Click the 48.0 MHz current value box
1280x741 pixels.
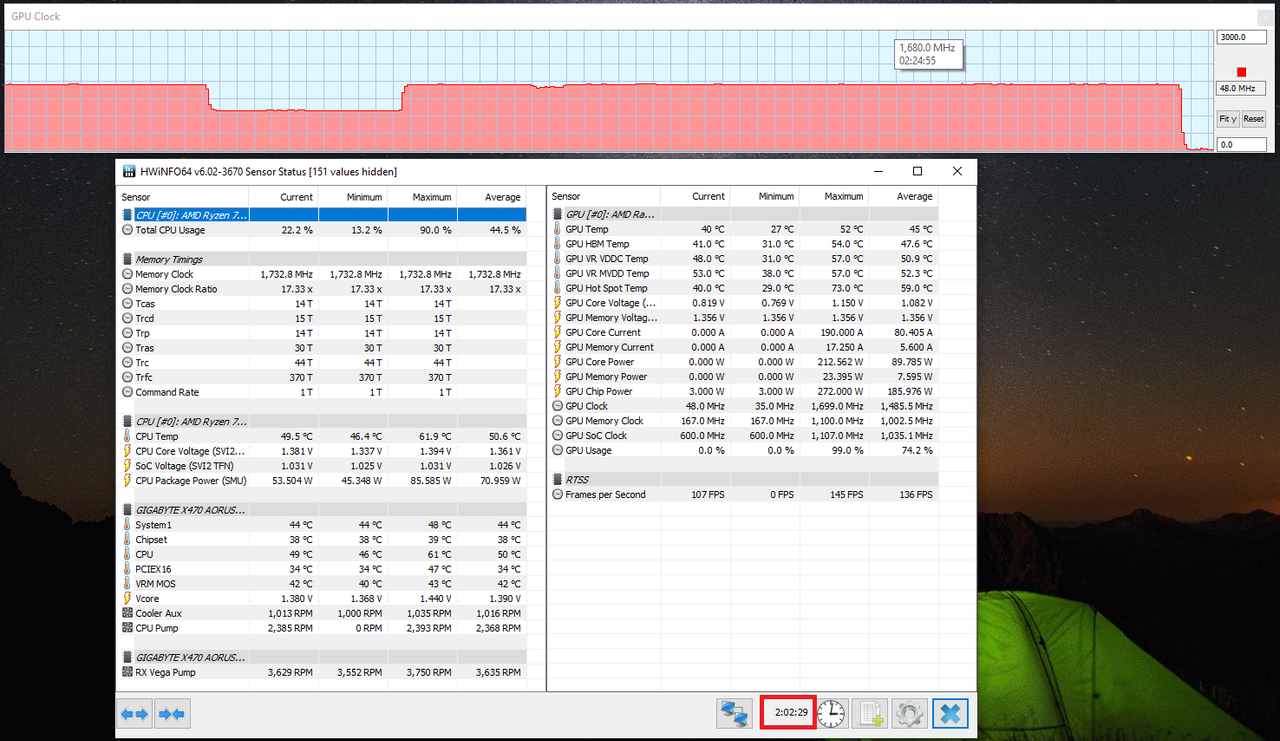tap(1241, 88)
